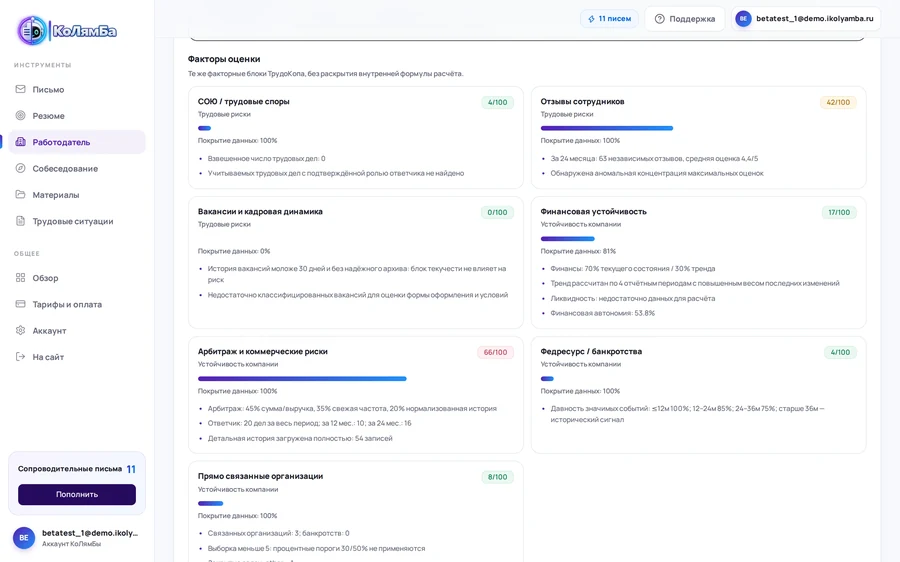Follow the На сайт link
900x562 pixels.
[x=76, y=356]
